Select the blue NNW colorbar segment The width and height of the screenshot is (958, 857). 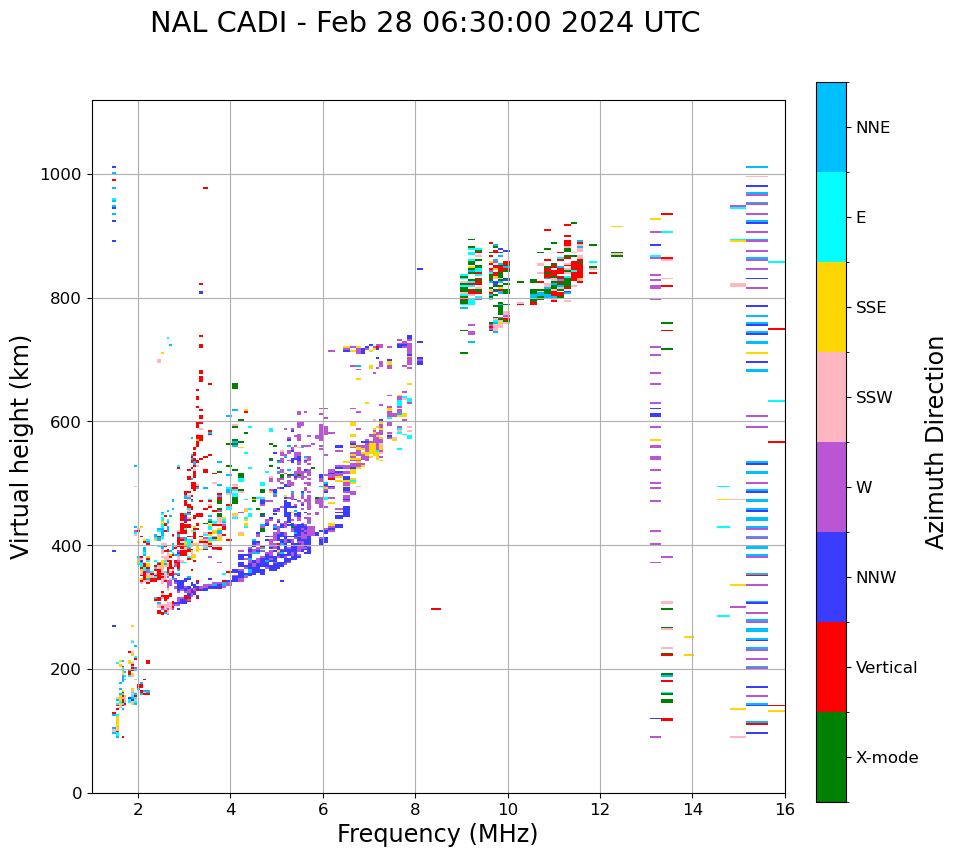pos(831,577)
